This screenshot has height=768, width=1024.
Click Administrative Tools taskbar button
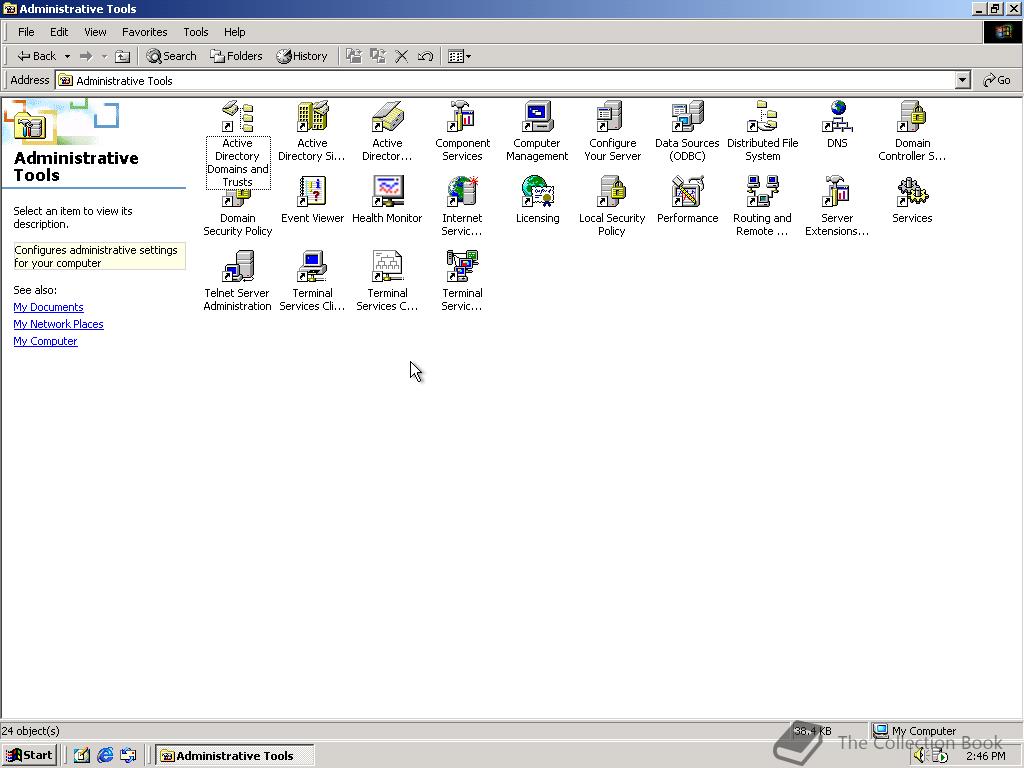click(234, 756)
